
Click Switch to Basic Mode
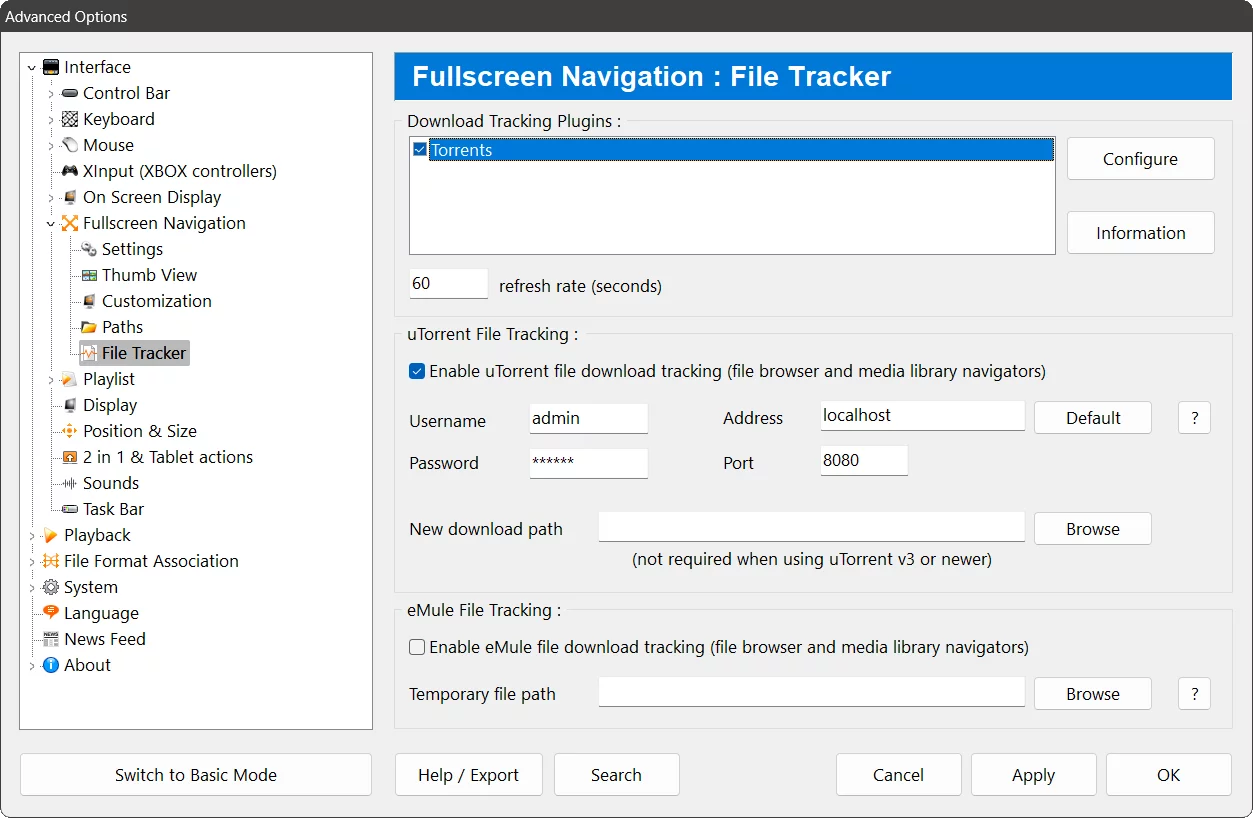pyautogui.click(x=196, y=775)
